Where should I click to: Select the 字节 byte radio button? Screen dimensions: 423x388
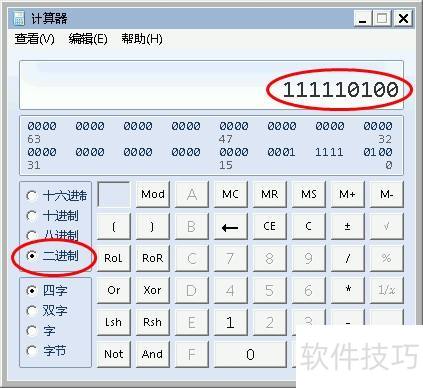[32, 351]
